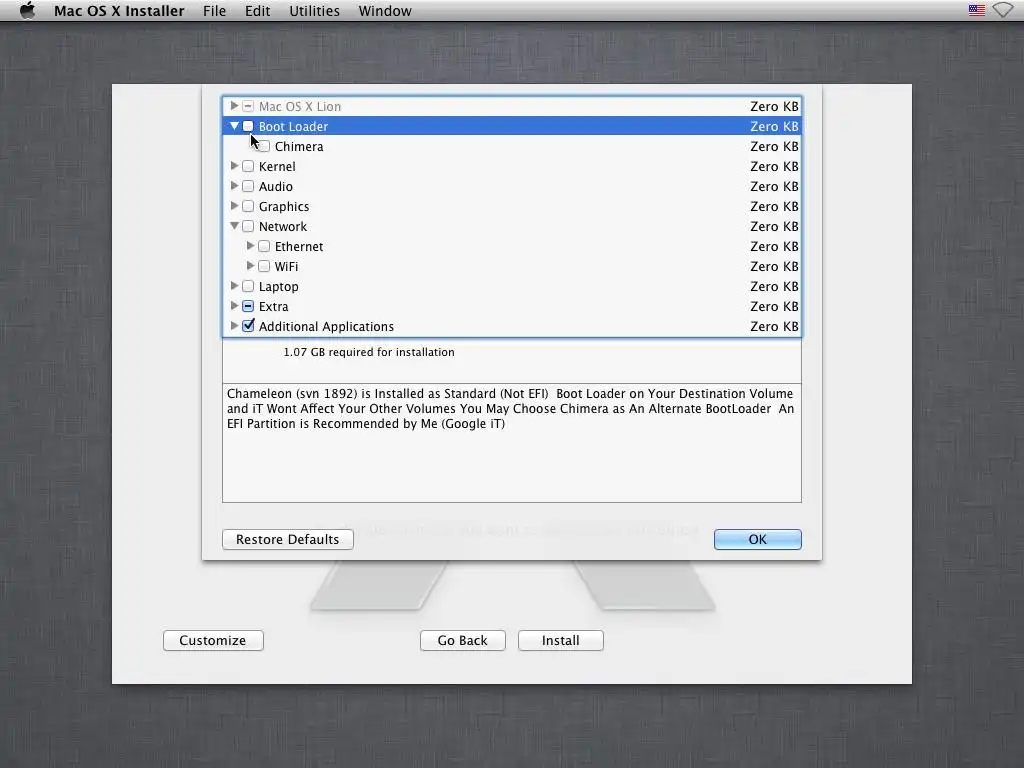Open the Apple menu icon

(x=27, y=10)
